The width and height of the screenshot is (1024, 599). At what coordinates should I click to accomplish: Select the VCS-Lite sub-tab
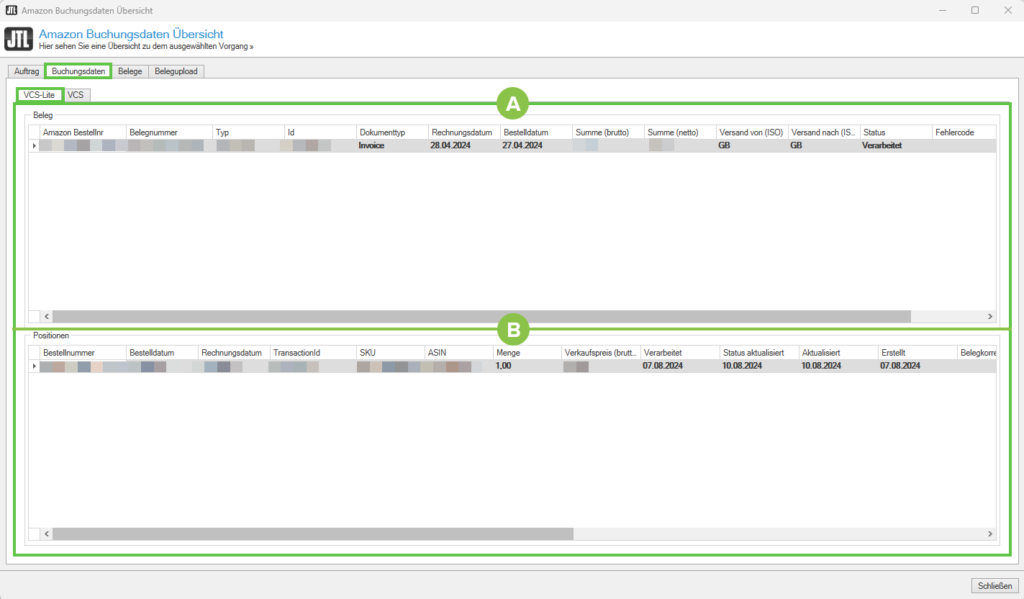click(x=40, y=94)
